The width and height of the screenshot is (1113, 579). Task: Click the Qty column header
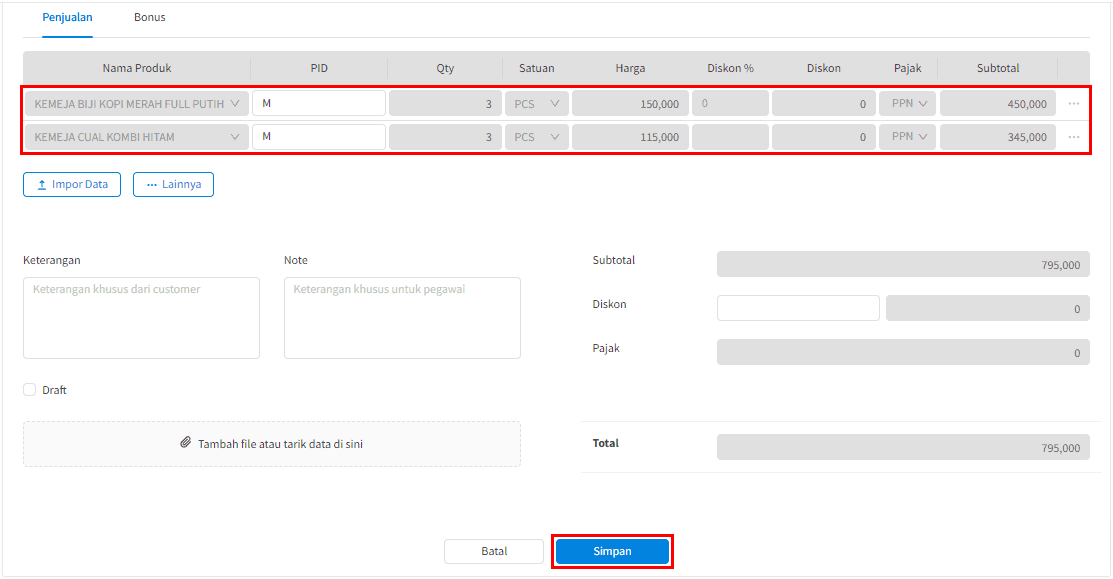(445, 68)
